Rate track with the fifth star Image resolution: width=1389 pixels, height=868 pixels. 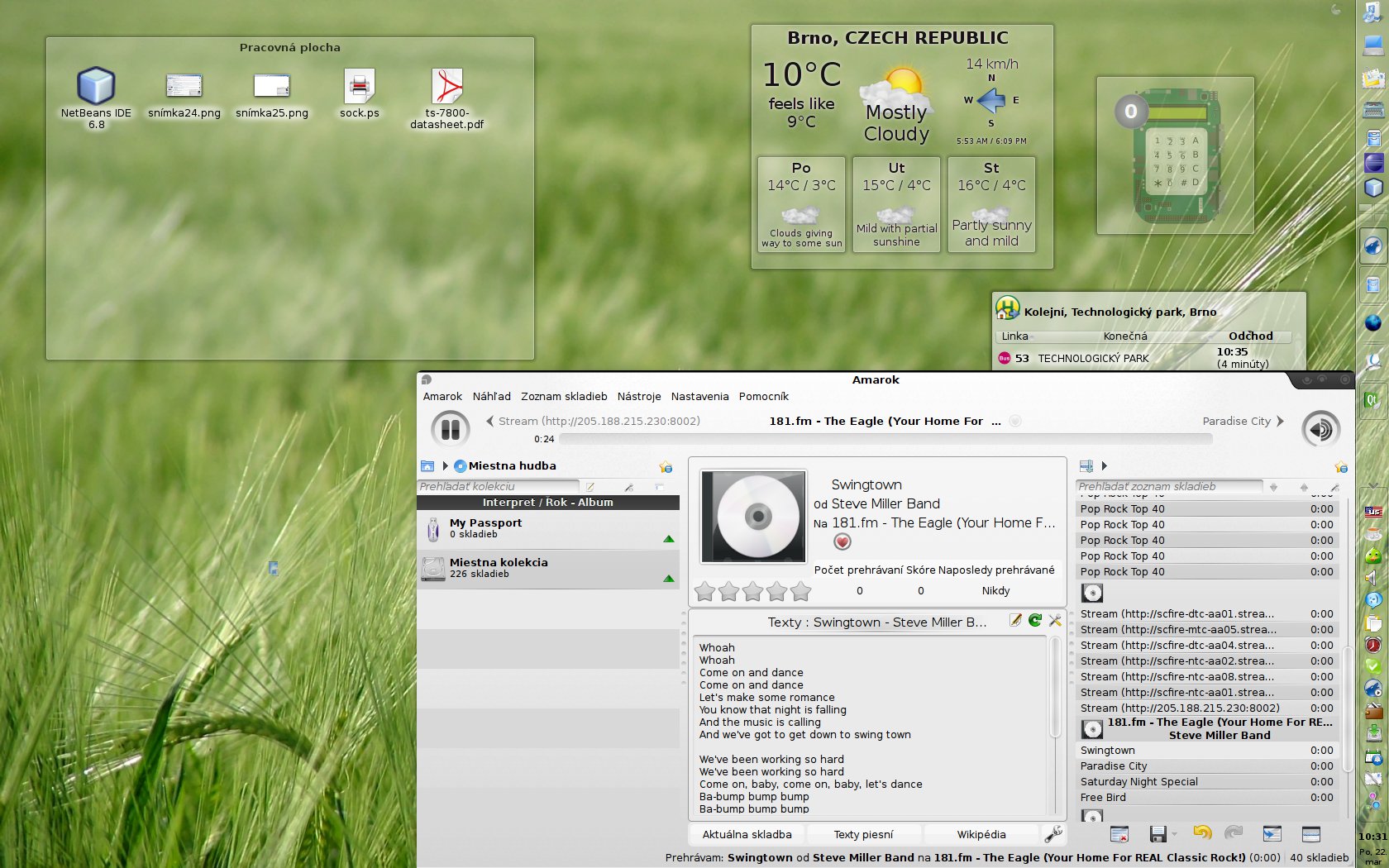click(801, 591)
